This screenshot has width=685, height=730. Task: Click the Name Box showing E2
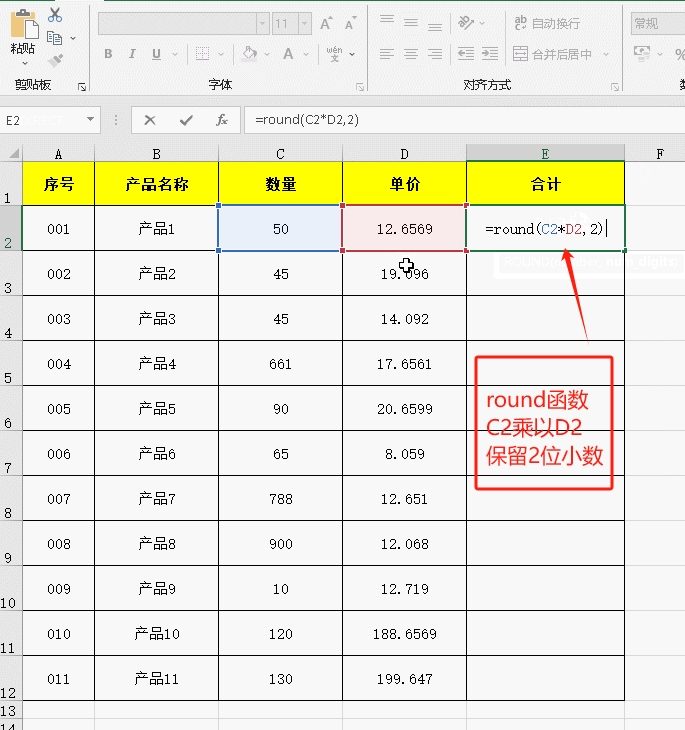pos(42,121)
